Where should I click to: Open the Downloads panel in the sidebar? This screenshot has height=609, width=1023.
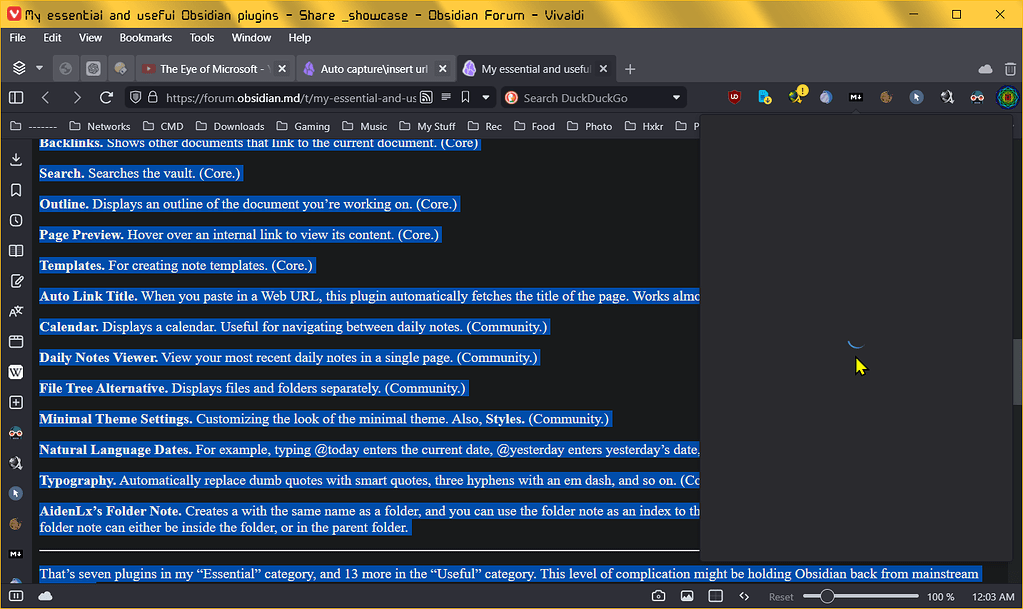[x=16, y=159]
